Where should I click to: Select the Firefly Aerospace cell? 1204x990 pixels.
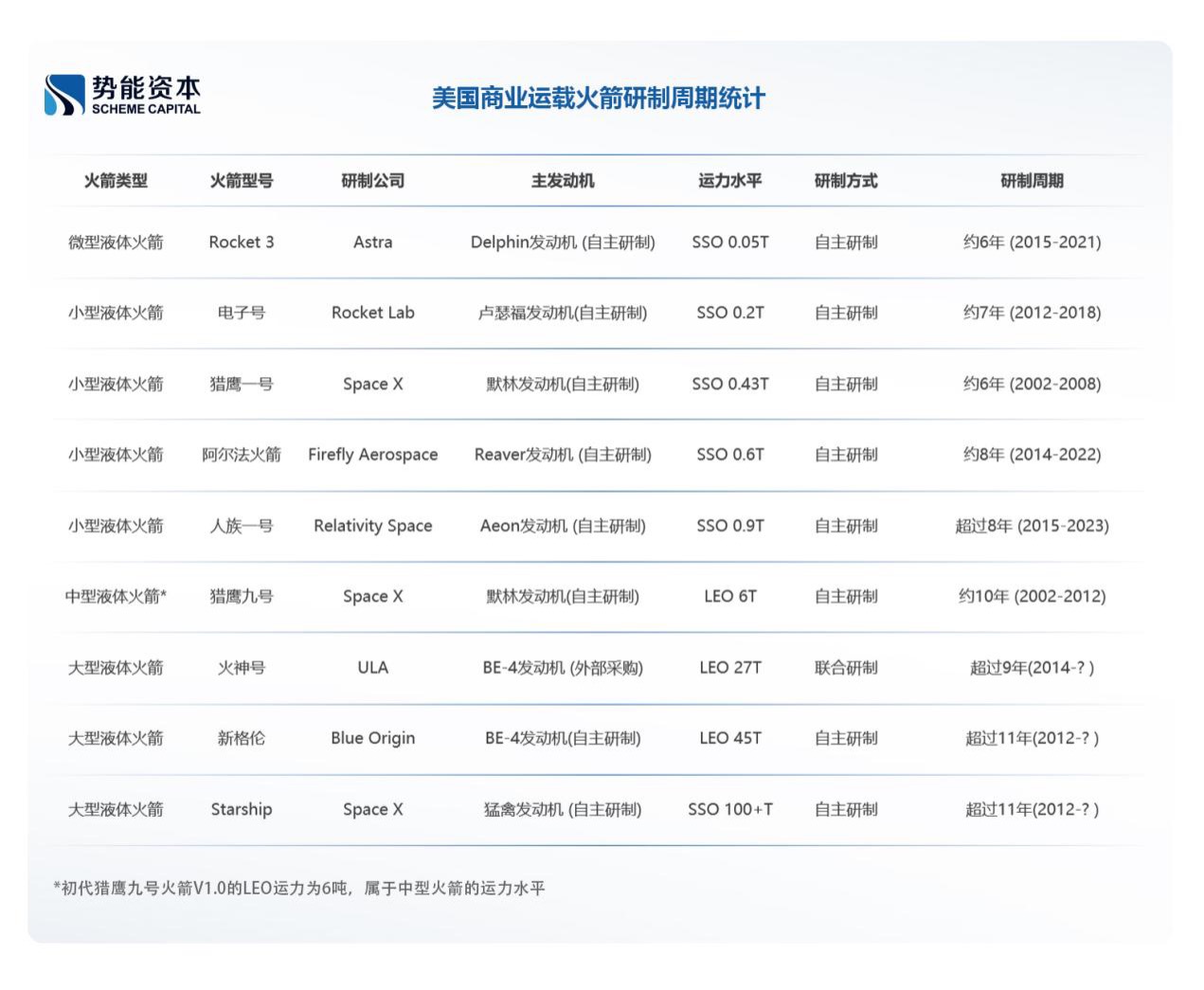click(x=373, y=455)
